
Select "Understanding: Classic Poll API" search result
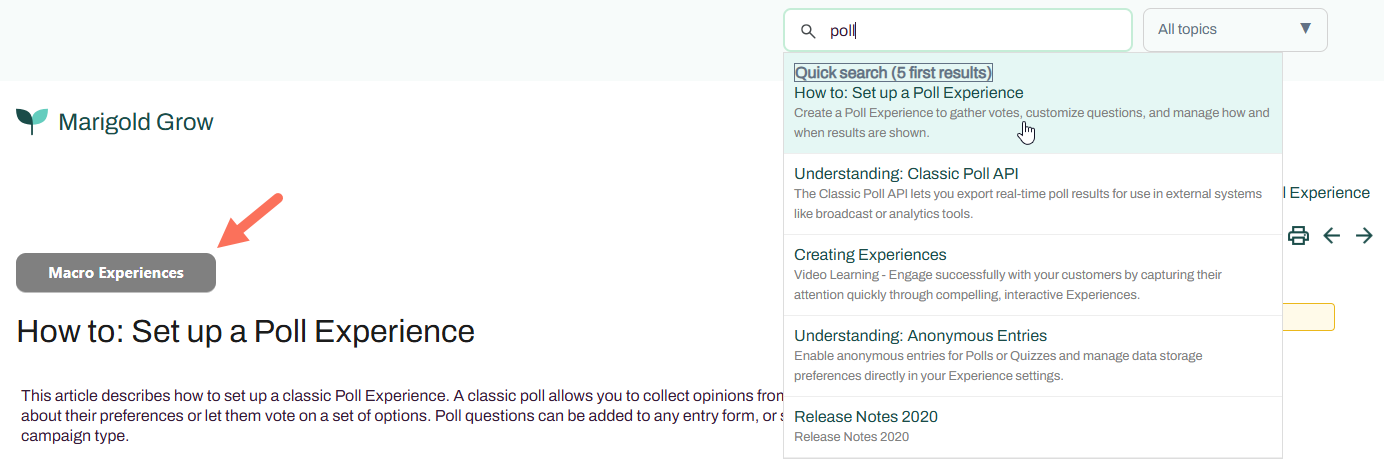906,174
